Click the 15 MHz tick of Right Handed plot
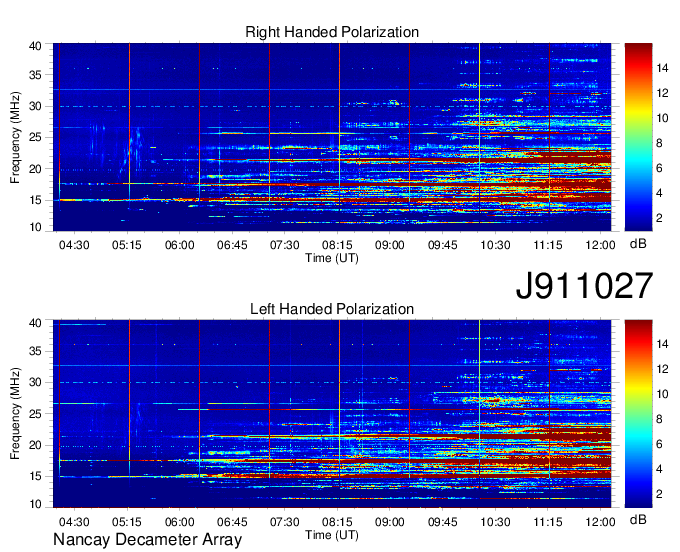Screen dimensions: 680x552 click(35, 200)
